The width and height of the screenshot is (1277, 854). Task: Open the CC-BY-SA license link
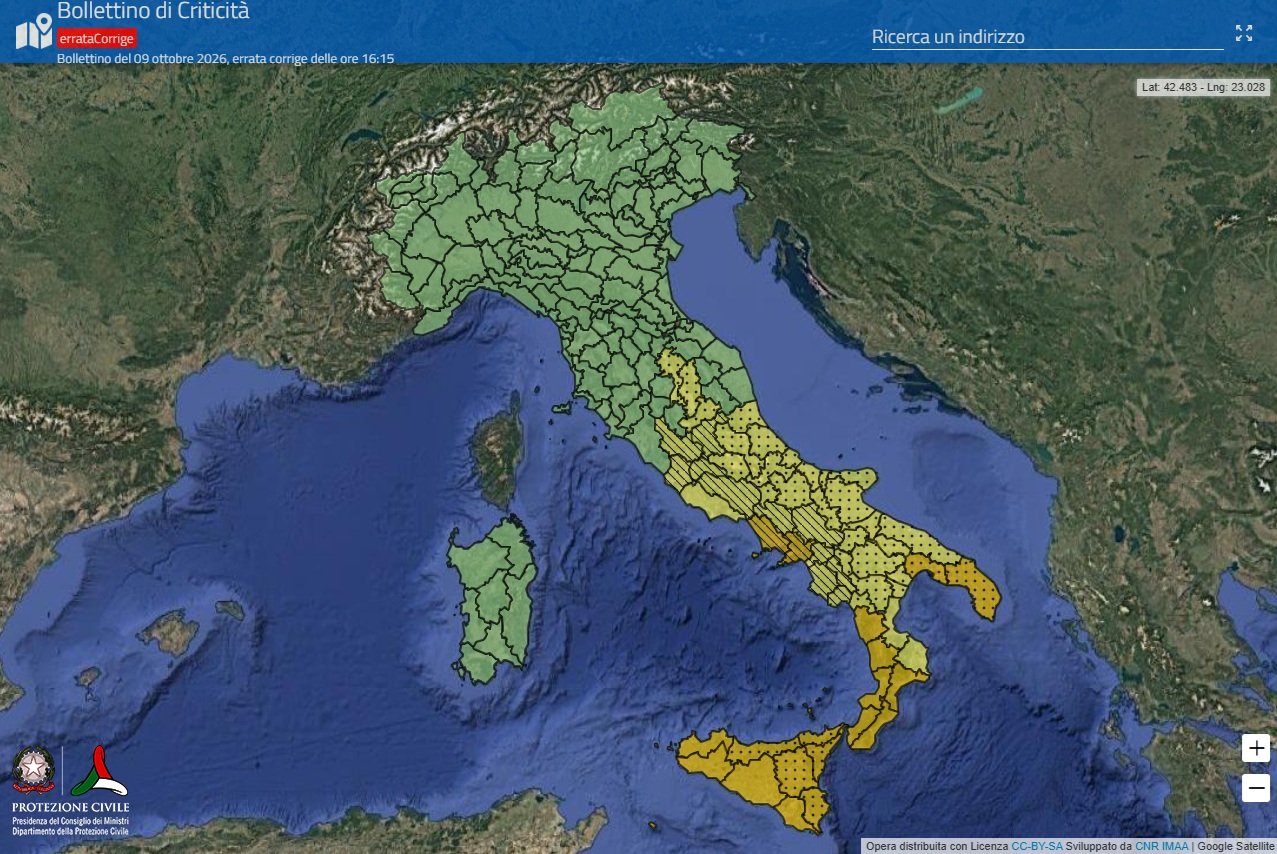(1037, 846)
